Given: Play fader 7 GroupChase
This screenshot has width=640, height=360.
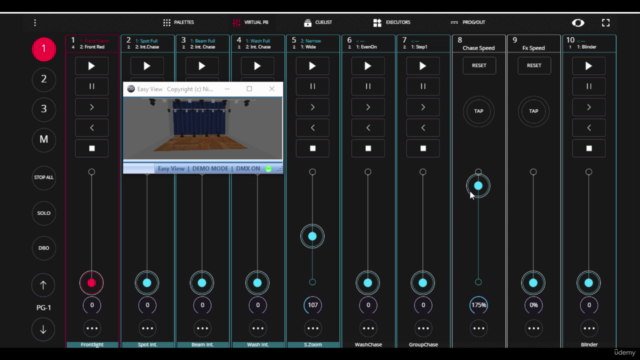Looking at the screenshot, I should pos(423,66).
